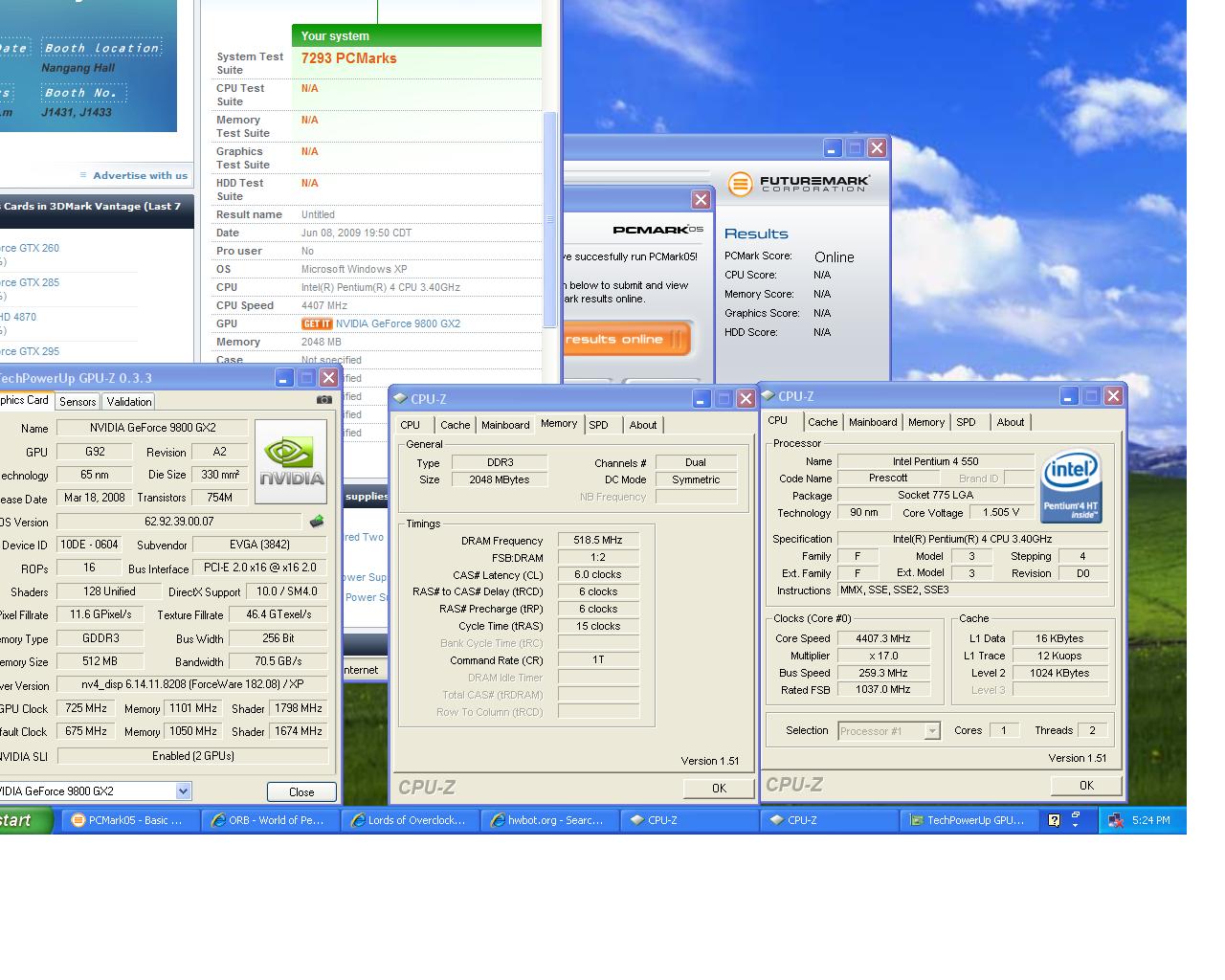Open the Windows Start button
The width and height of the screenshot is (1225, 980).
click(x=26, y=820)
